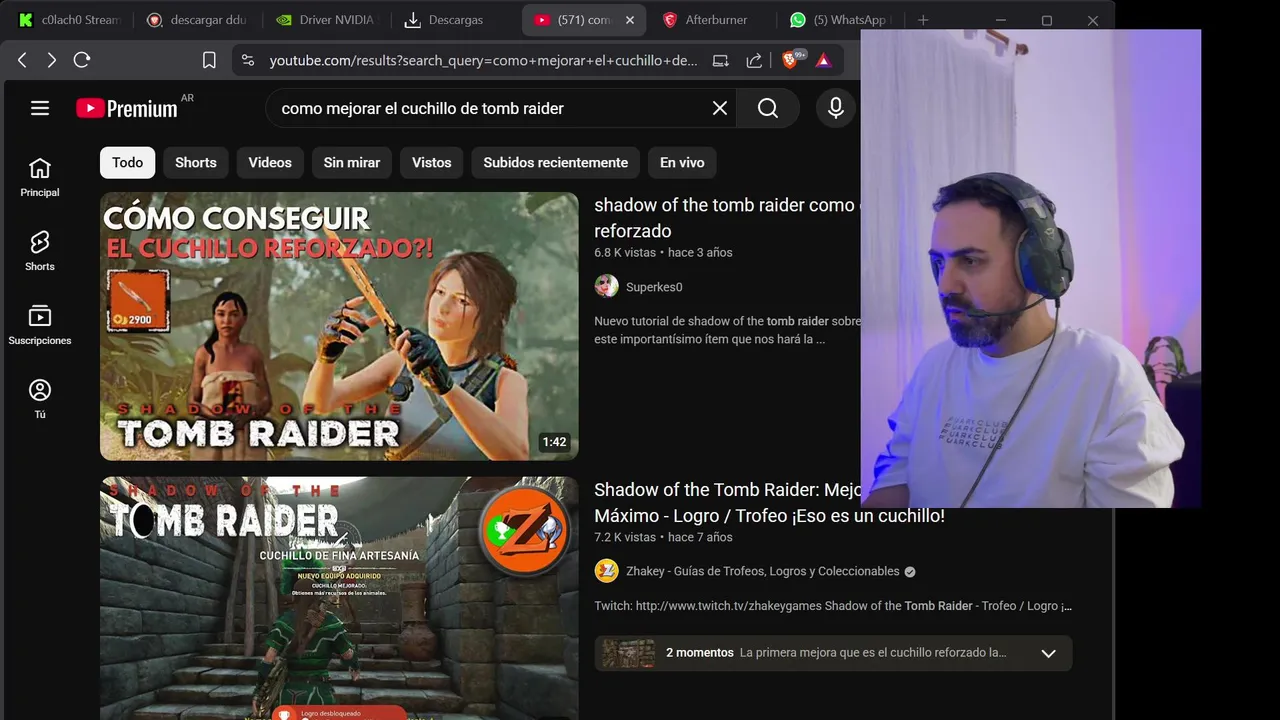Click the cast/install icon in address bar
Image resolution: width=1280 pixels, height=720 pixels.
point(721,60)
